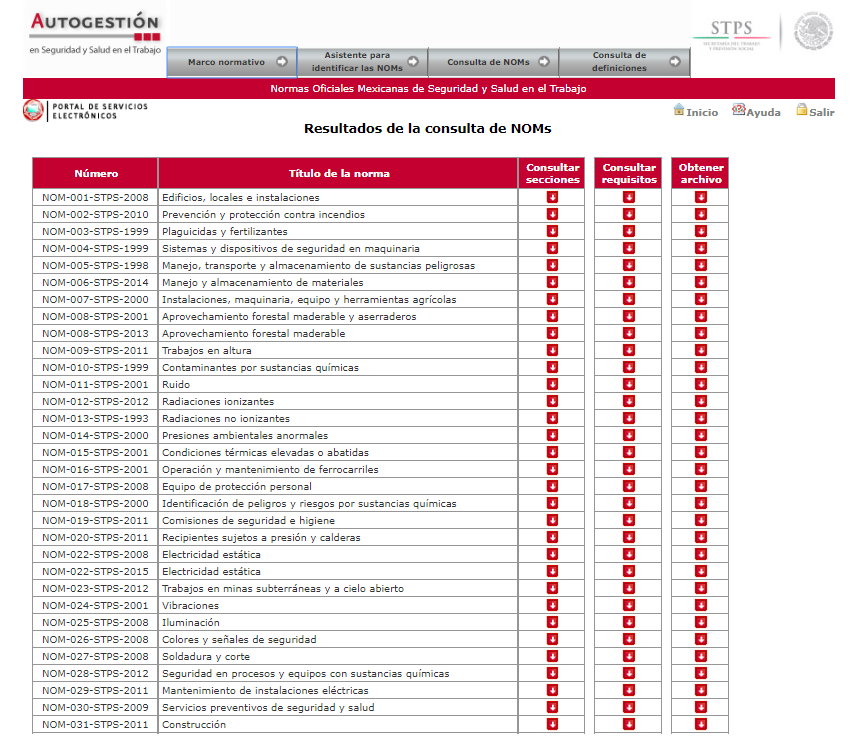The width and height of the screenshot is (850, 746).
Task: Select title Servicios preventivos de seguridad y salud
Action: (268, 708)
